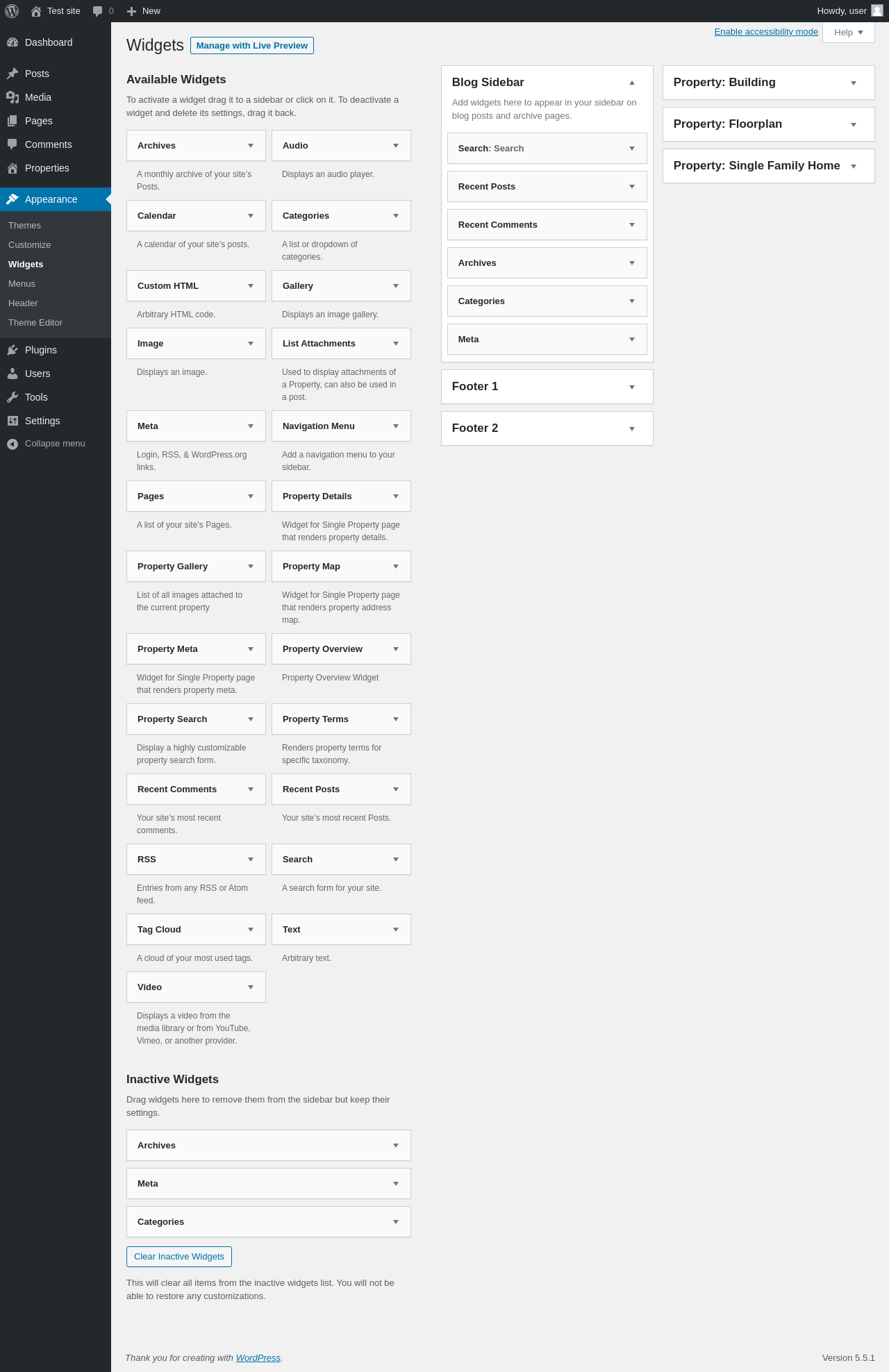Click the plus icon next to New

(x=131, y=11)
